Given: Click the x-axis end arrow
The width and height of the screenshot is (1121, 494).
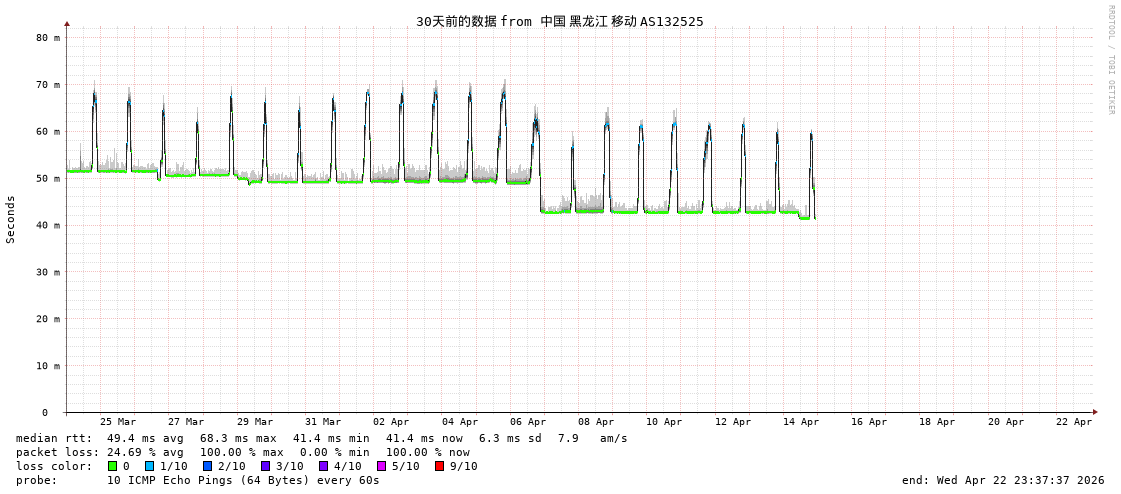Looking at the screenshot, I should (x=1095, y=412).
